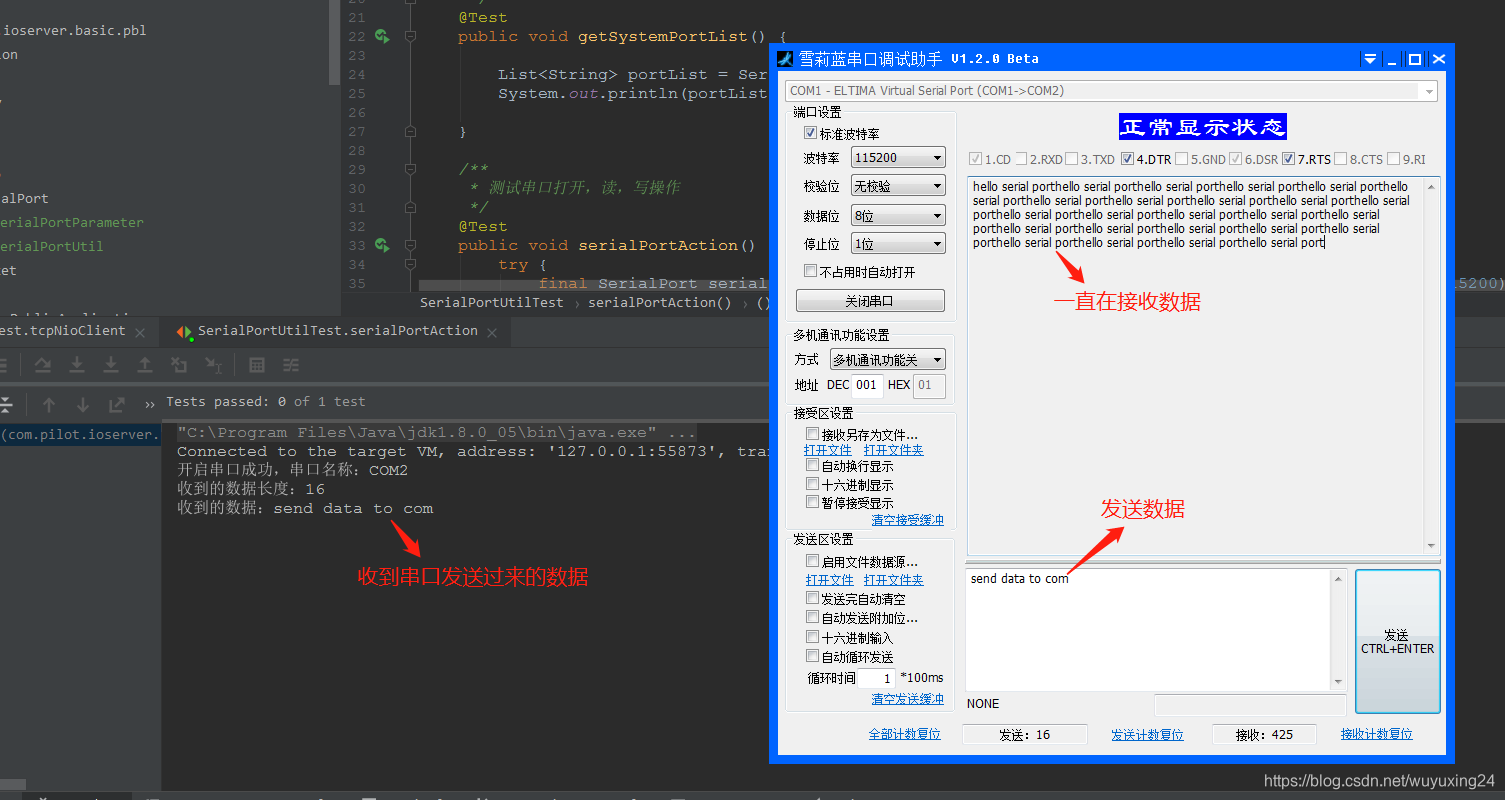Enable 不占用时自动打开 checkbox
The width and height of the screenshot is (1505, 800).
(x=810, y=271)
